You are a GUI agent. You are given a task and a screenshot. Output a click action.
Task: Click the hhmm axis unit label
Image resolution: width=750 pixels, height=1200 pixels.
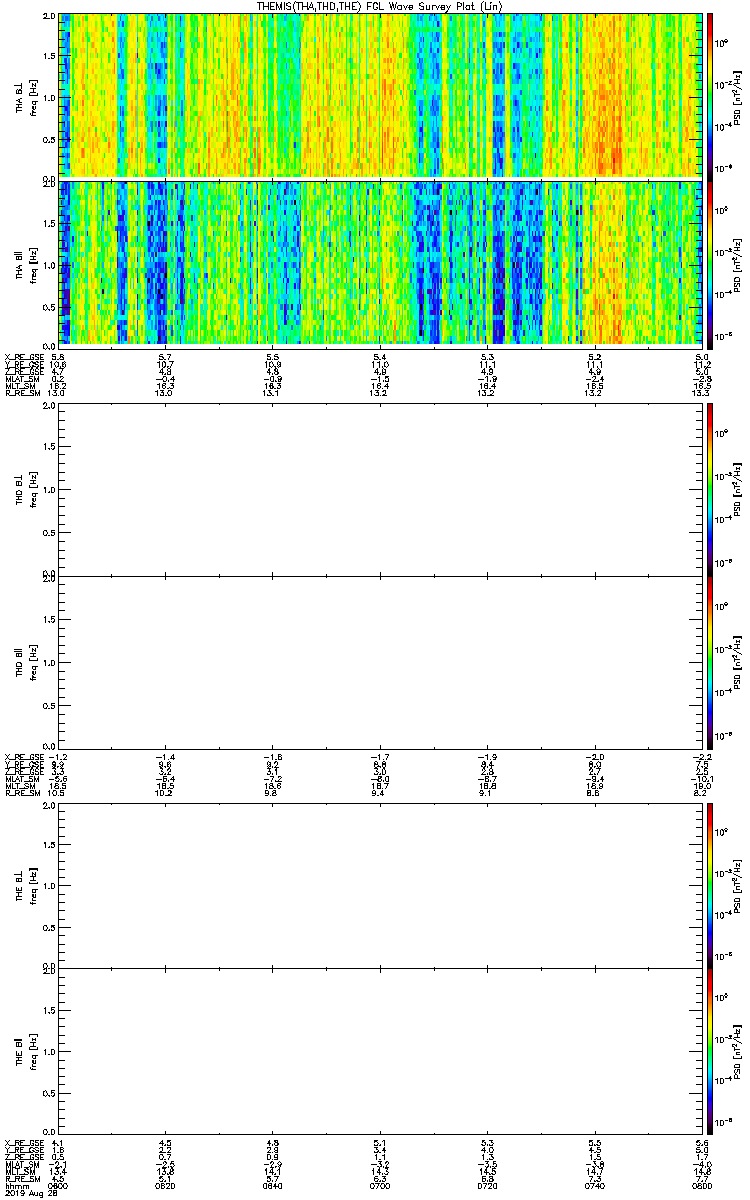pyautogui.click(x=15, y=1185)
